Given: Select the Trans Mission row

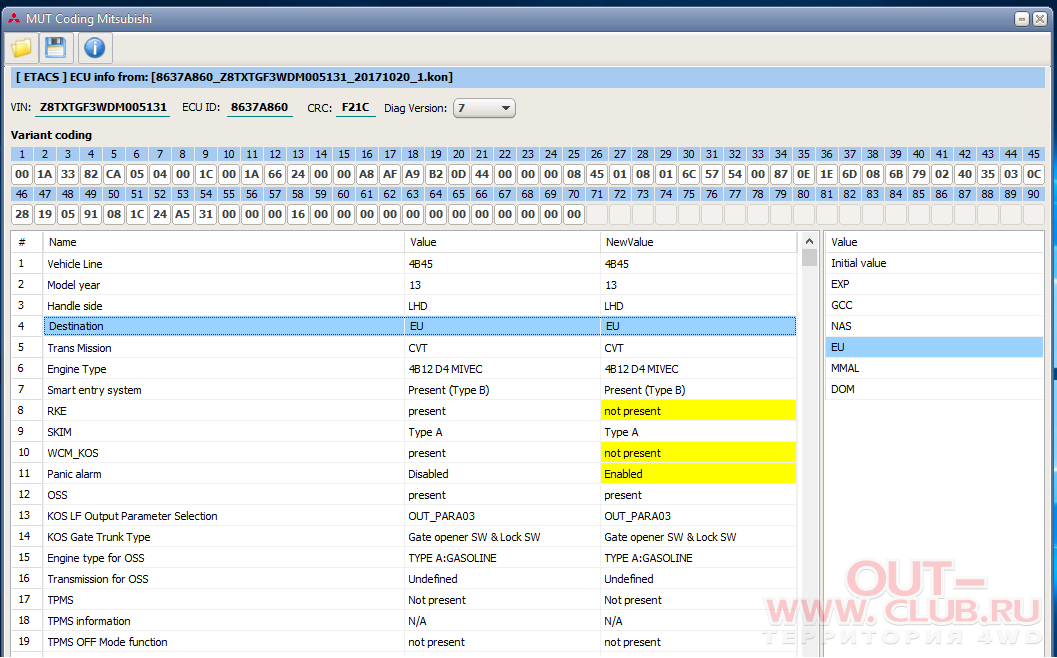Looking at the screenshot, I should pos(404,348).
